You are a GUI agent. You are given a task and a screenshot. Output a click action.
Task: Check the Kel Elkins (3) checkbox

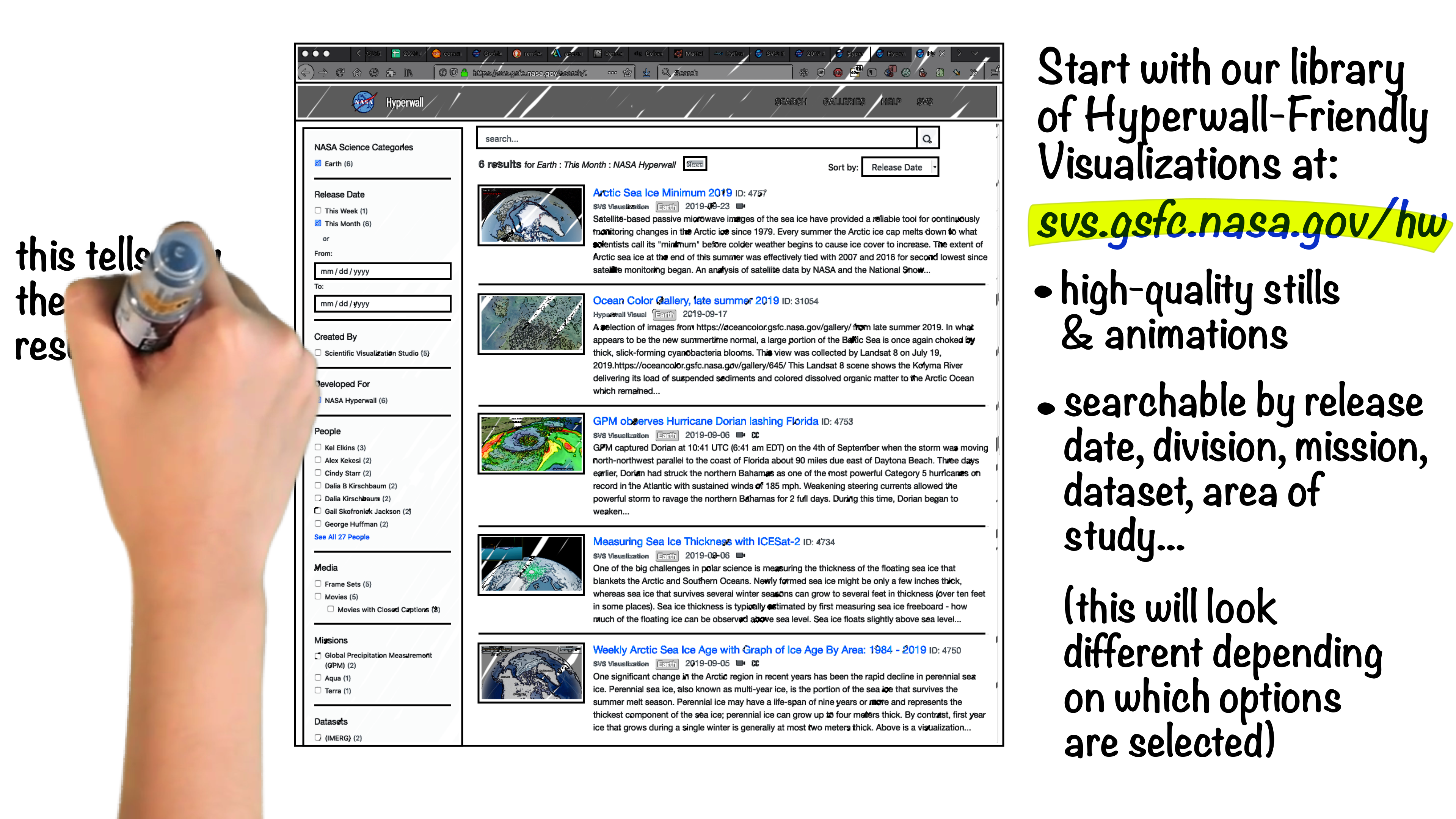point(318,447)
